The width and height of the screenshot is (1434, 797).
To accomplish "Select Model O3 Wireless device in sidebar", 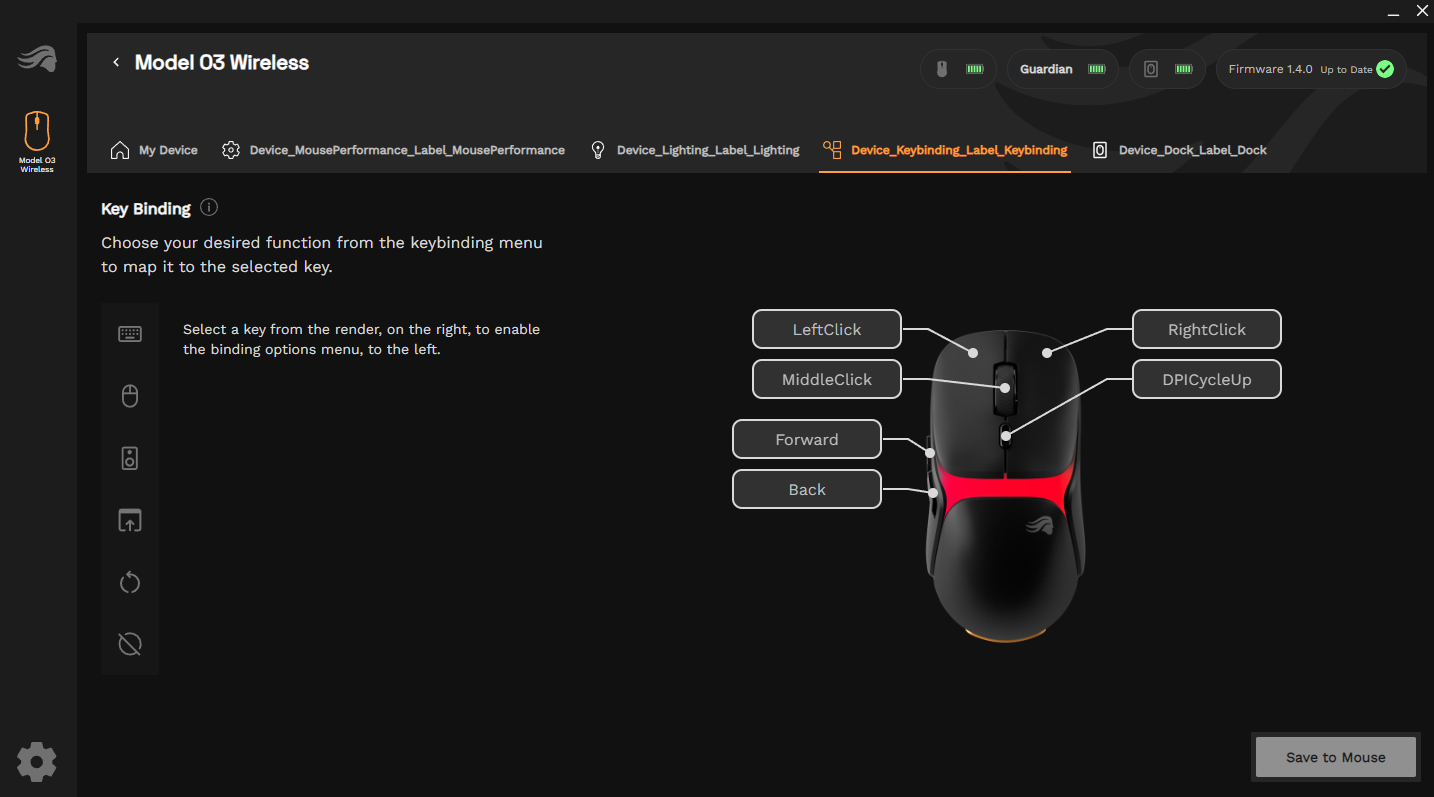I will [x=37, y=141].
